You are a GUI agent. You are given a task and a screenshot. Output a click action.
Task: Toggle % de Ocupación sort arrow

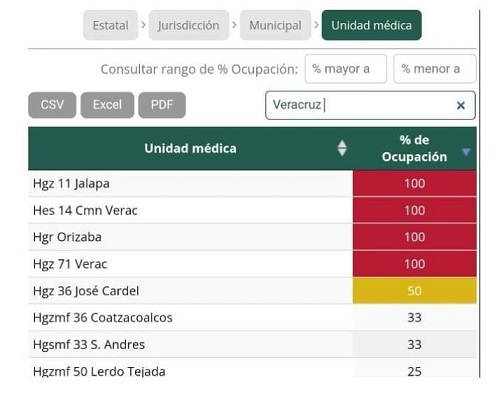click(x=466, y=152)
